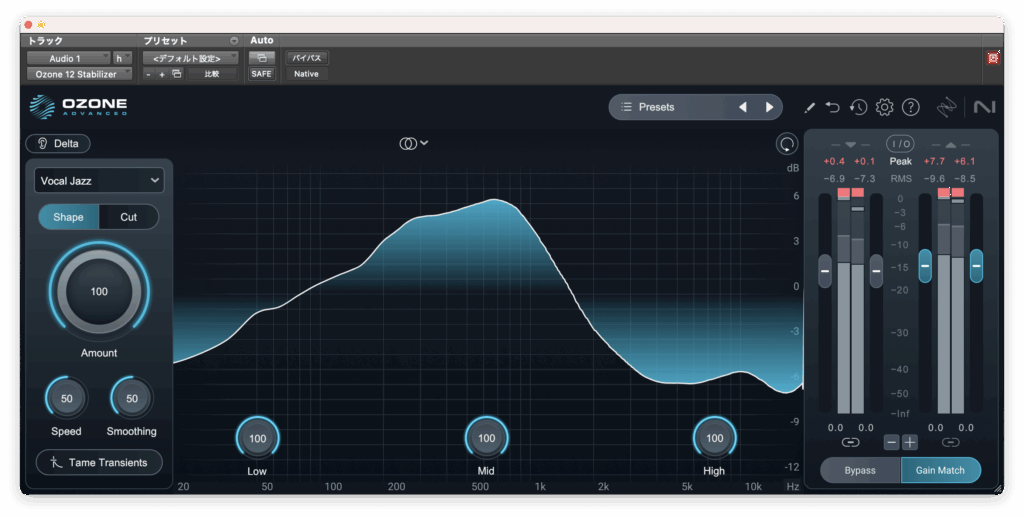Enable Tame Transients
1024x518 pixels.
pos(99,462)
